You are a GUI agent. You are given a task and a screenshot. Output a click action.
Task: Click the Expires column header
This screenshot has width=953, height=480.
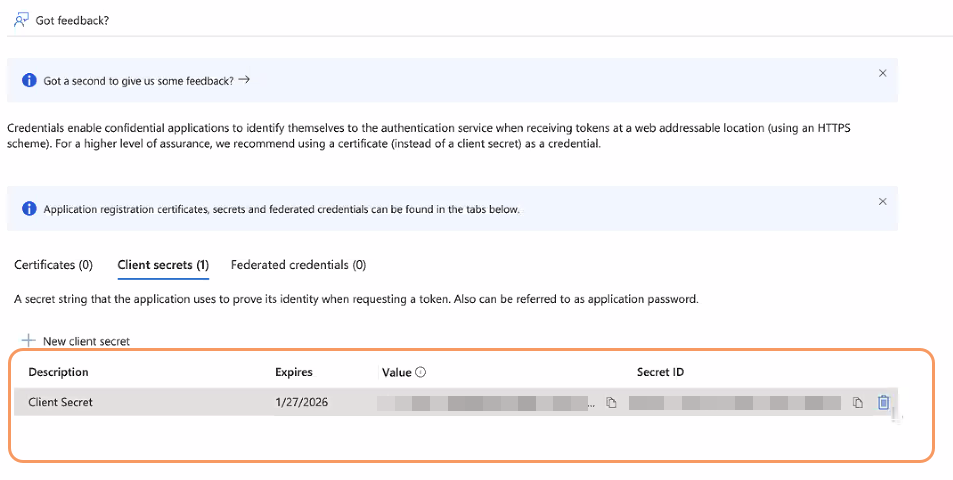pyautogui.click(x=294, y=372)
